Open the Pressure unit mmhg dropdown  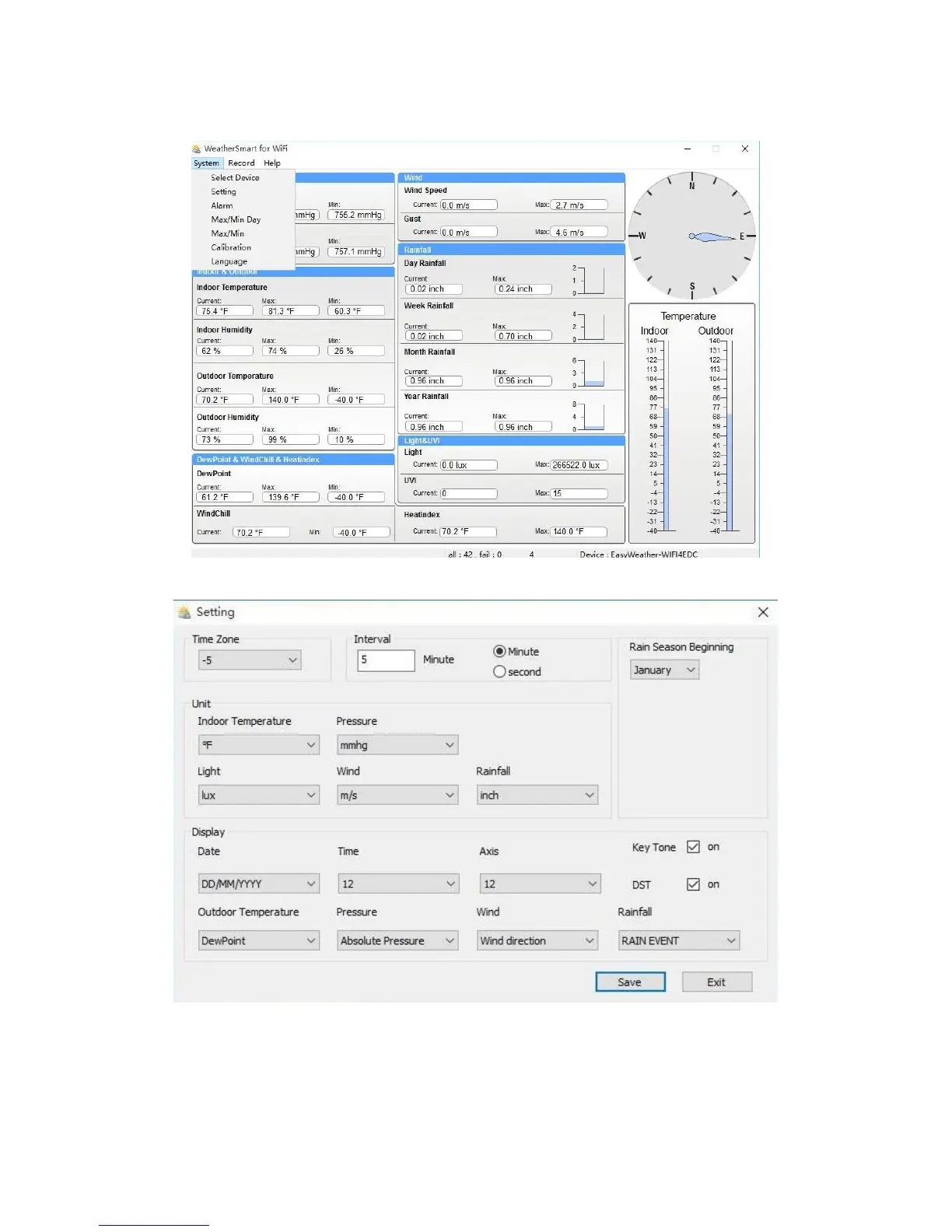(397, 745)
